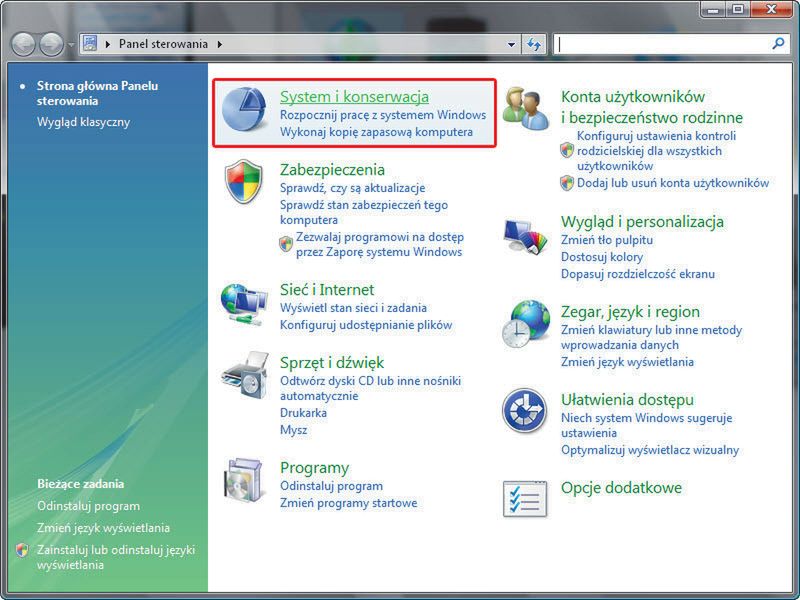Click the Programy CD box icon
Viewport: 800px width, 600px height.
coord(245,480)
